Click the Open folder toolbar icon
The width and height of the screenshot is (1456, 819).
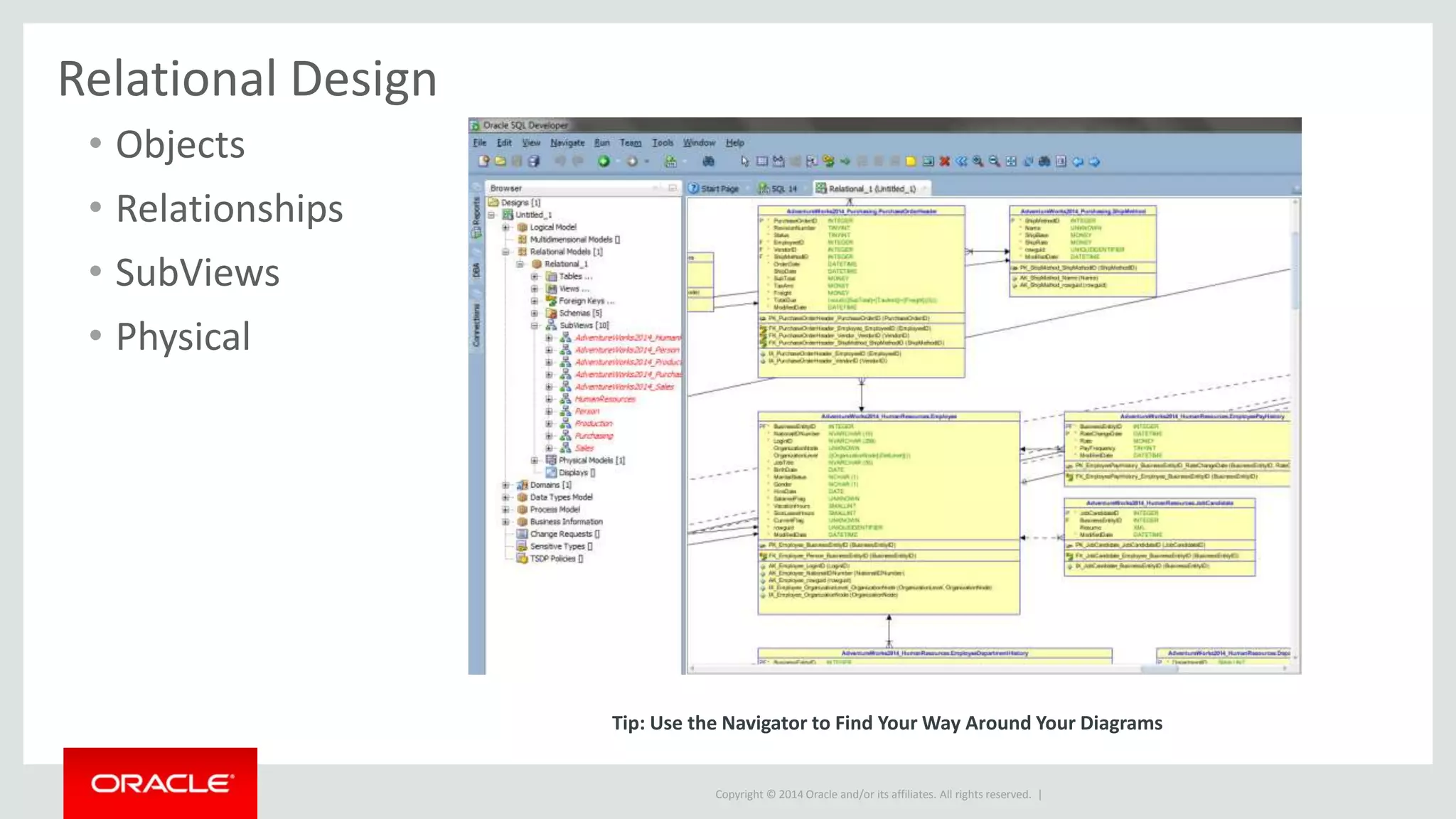(x=500, y=161)
